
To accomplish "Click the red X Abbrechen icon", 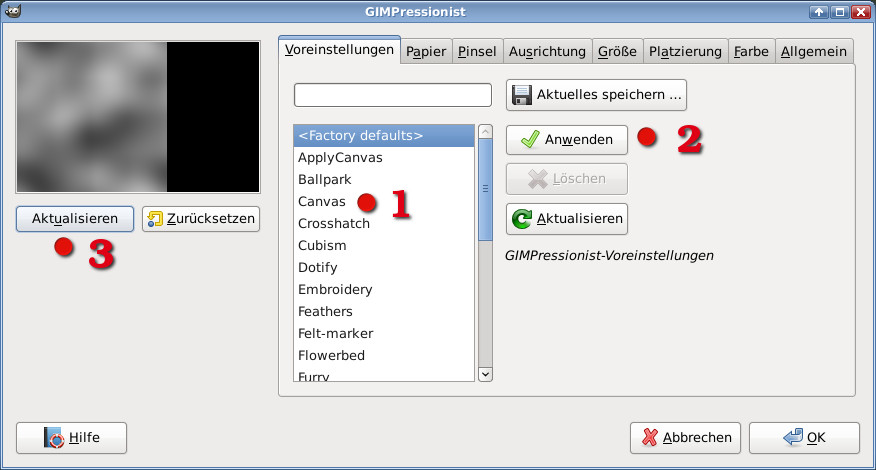I will pyautogui.click(x=651, y=438).
